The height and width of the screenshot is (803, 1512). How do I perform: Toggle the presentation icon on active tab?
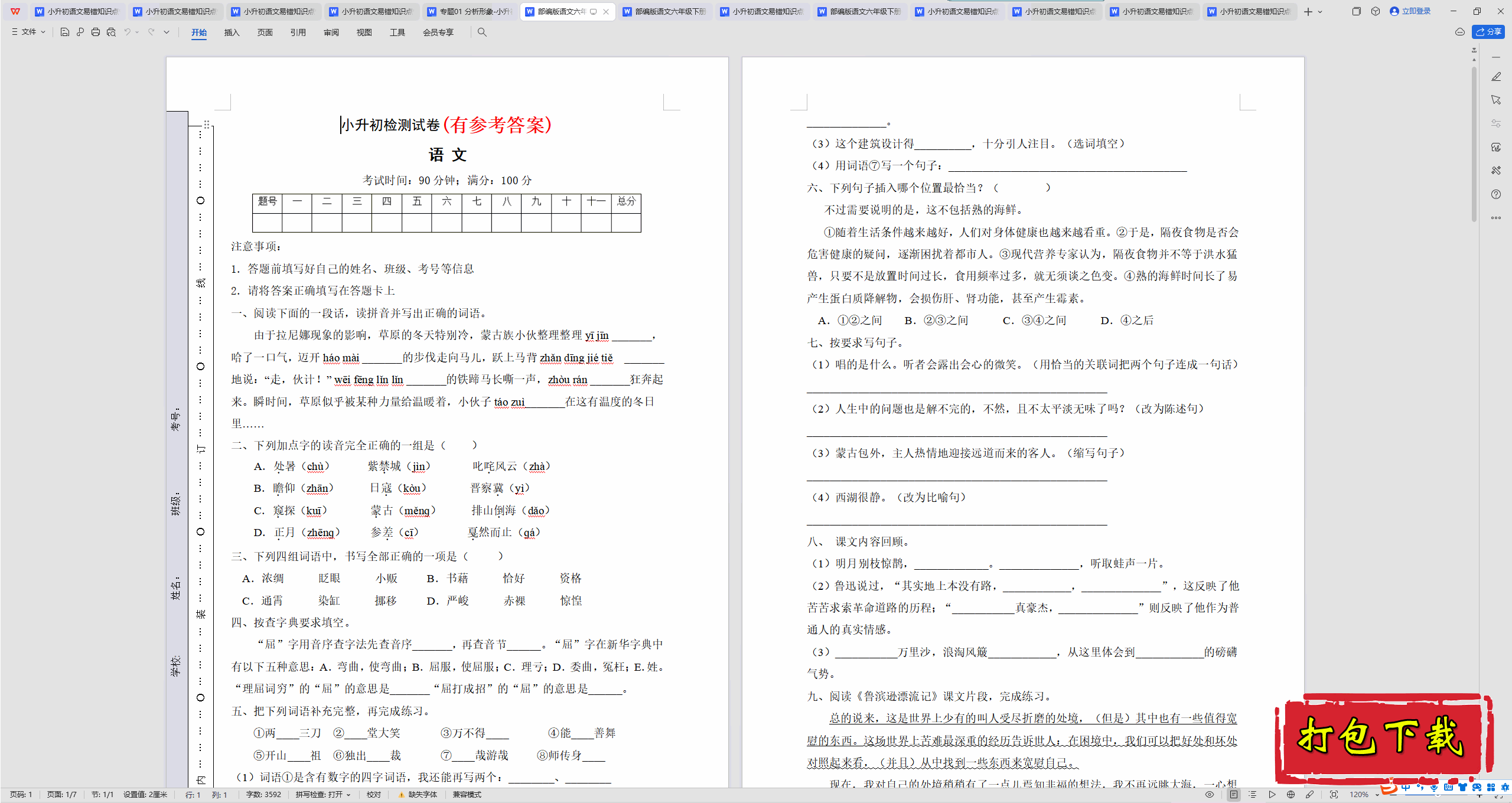594,11
